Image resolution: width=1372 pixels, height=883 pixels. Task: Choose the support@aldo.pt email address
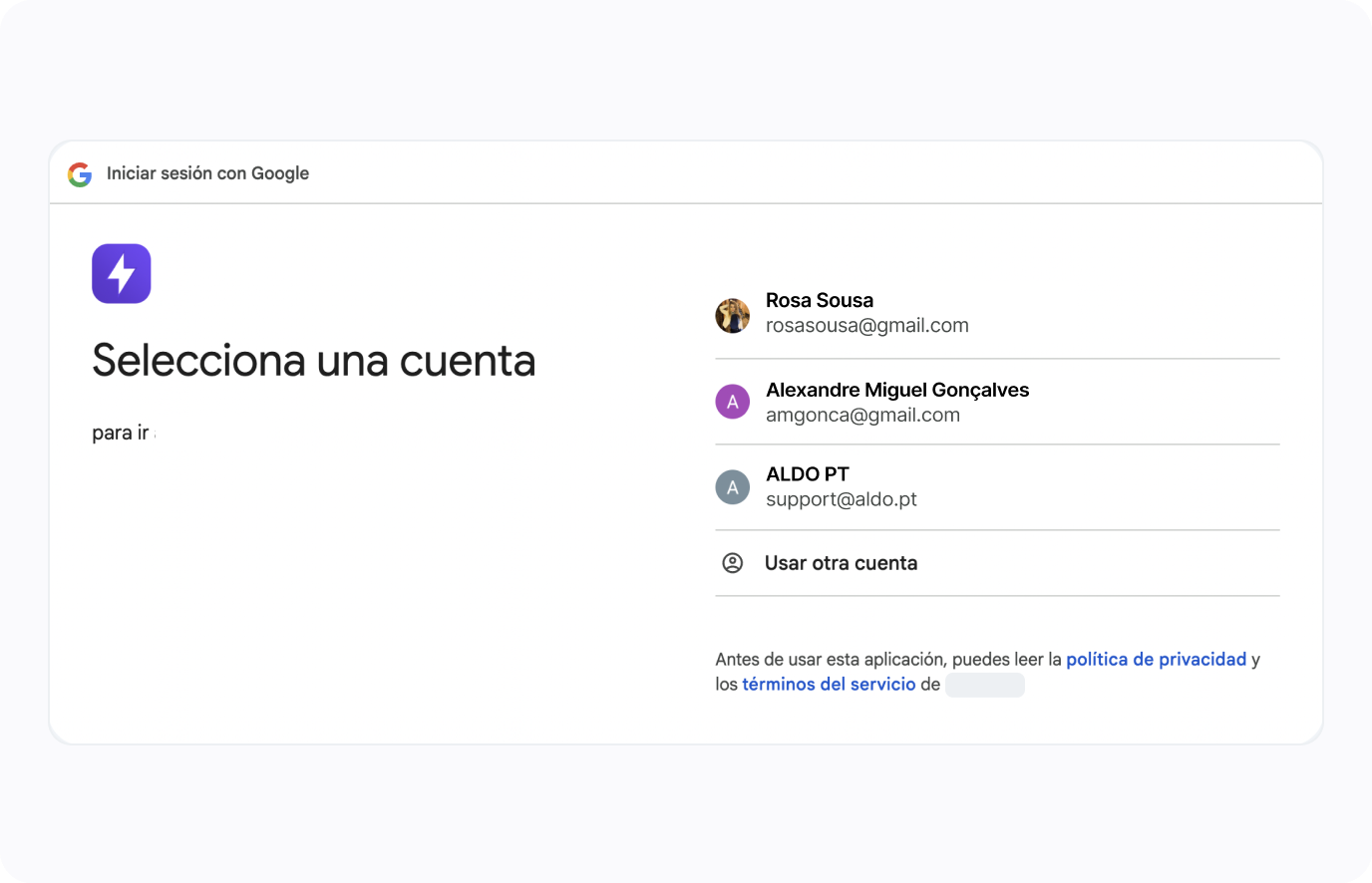pos(841,499)
